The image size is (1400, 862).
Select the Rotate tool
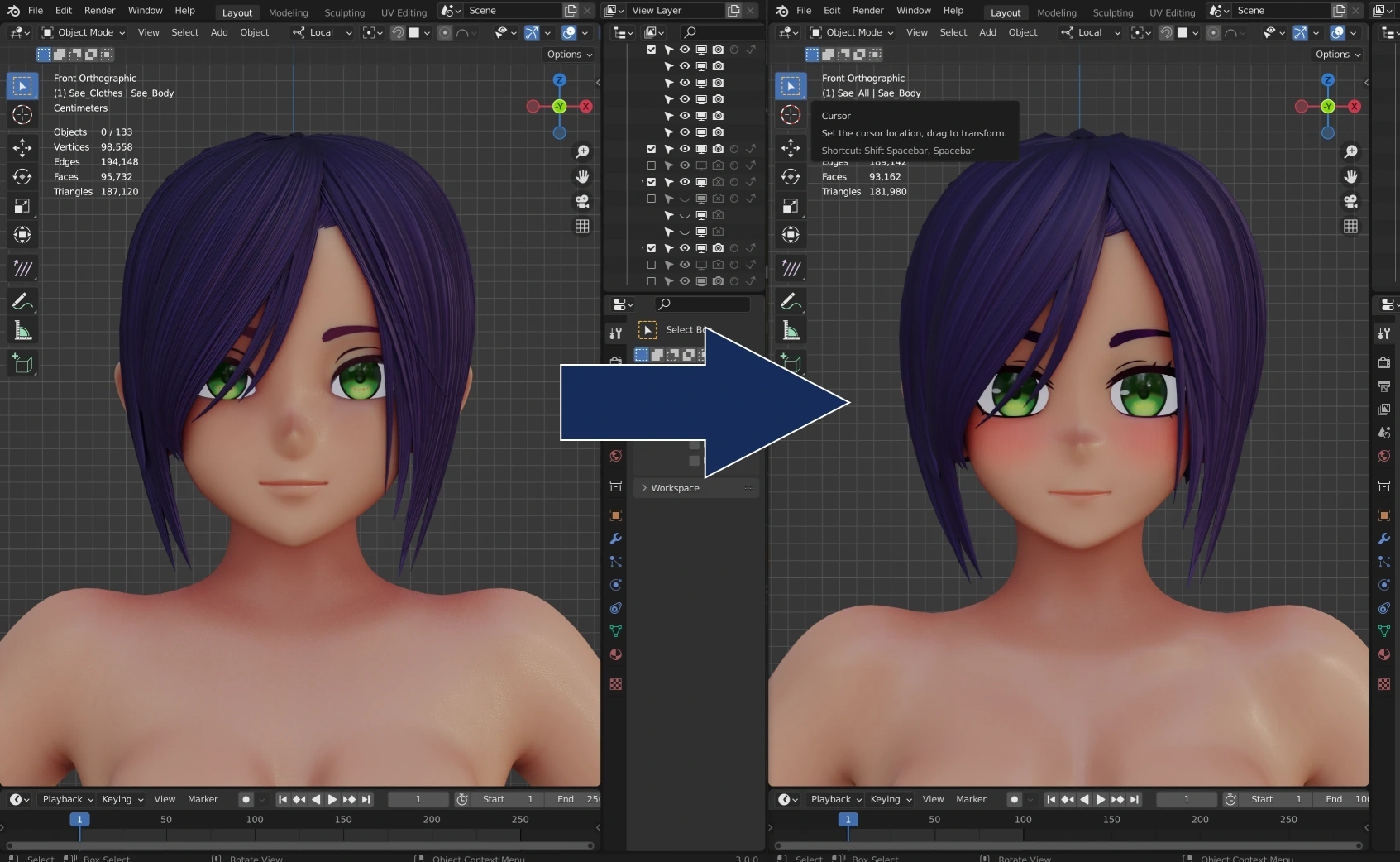tap(22, 177)
